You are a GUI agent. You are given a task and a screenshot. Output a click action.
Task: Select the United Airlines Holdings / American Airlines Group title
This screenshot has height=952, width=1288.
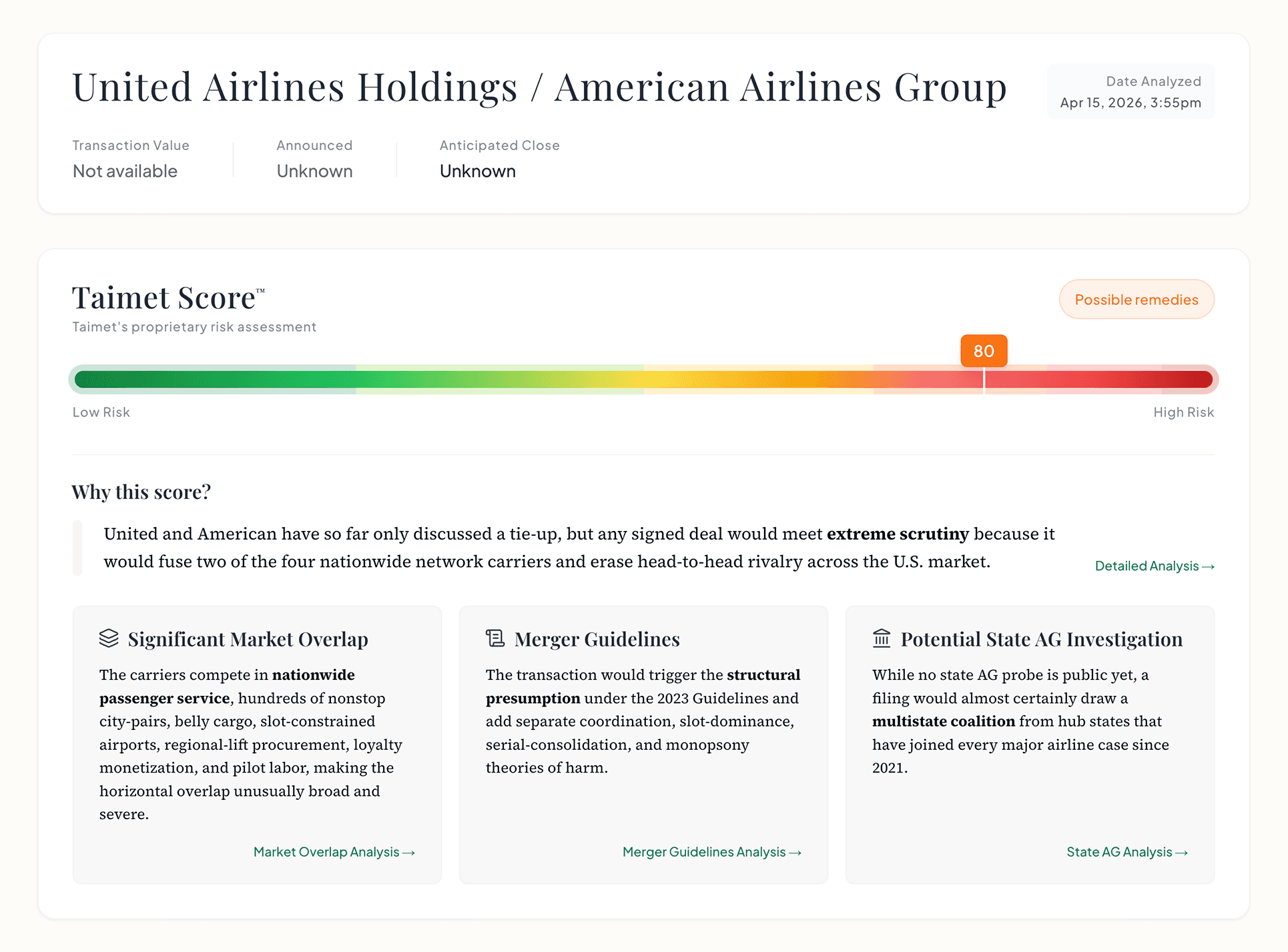click(539, 87)
